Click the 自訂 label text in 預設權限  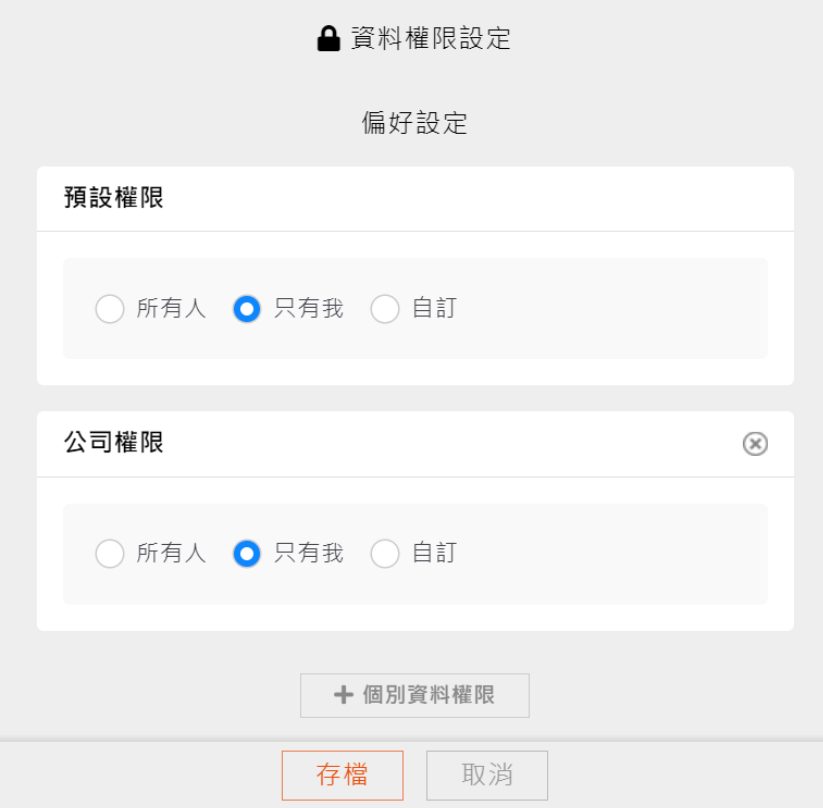point(434,309)
